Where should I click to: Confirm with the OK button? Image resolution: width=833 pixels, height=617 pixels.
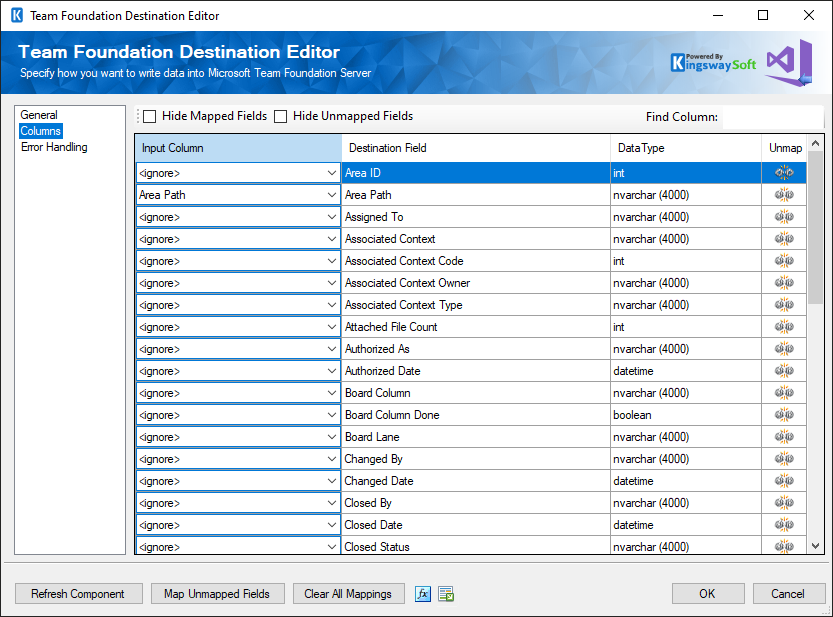[x=708, y=594]
